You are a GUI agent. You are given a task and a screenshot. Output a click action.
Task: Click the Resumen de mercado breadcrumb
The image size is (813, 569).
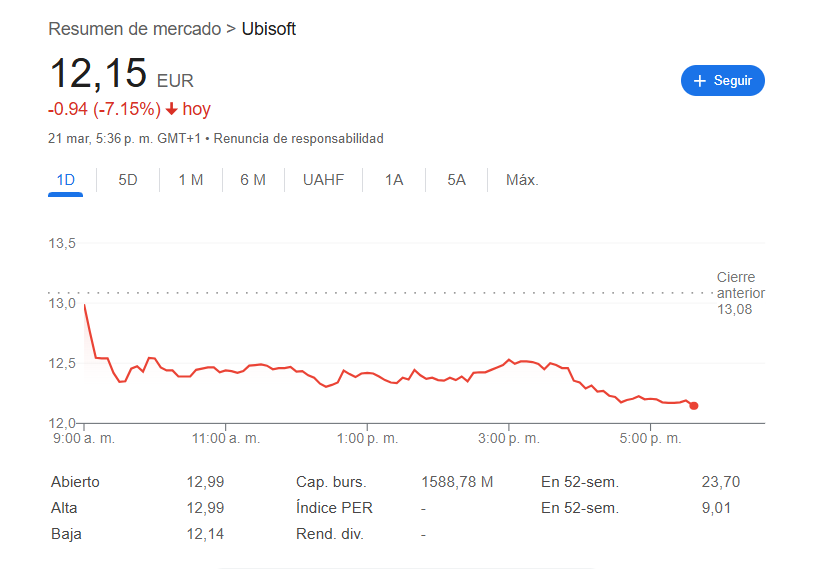135,29
